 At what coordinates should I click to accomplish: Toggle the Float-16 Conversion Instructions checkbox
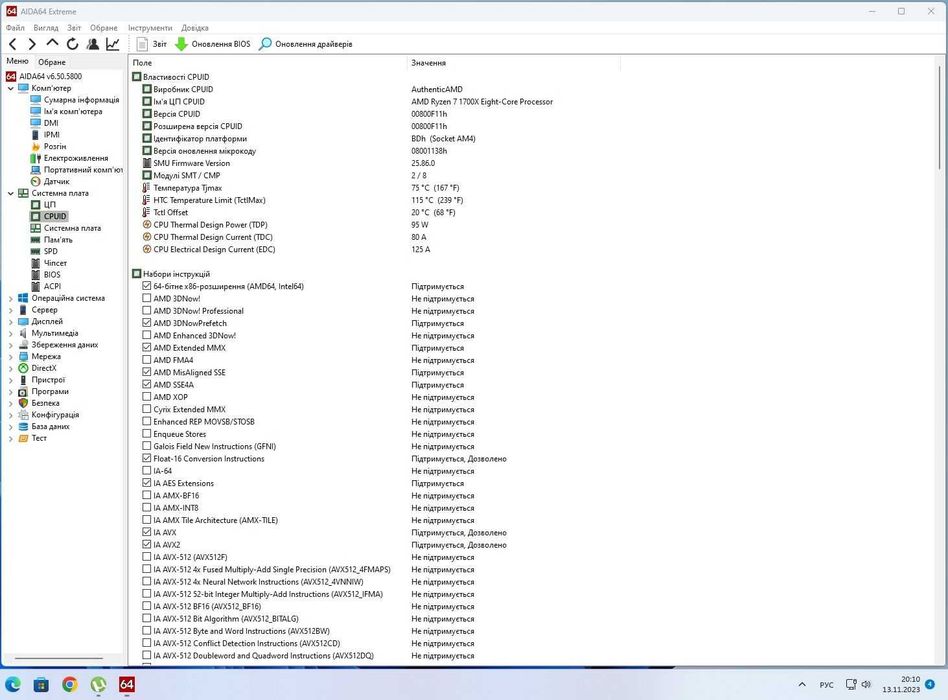point(147,458)
